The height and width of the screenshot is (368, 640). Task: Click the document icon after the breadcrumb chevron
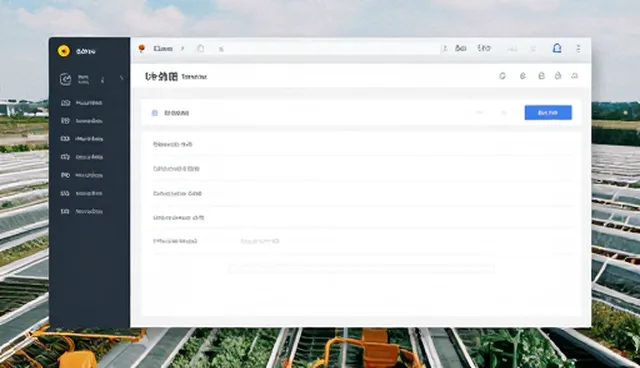(x=200, y=49)
